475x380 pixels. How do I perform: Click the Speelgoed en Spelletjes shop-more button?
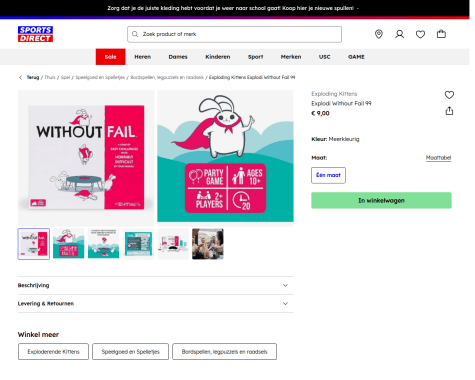pyautogui.click(x=130, y=352)
